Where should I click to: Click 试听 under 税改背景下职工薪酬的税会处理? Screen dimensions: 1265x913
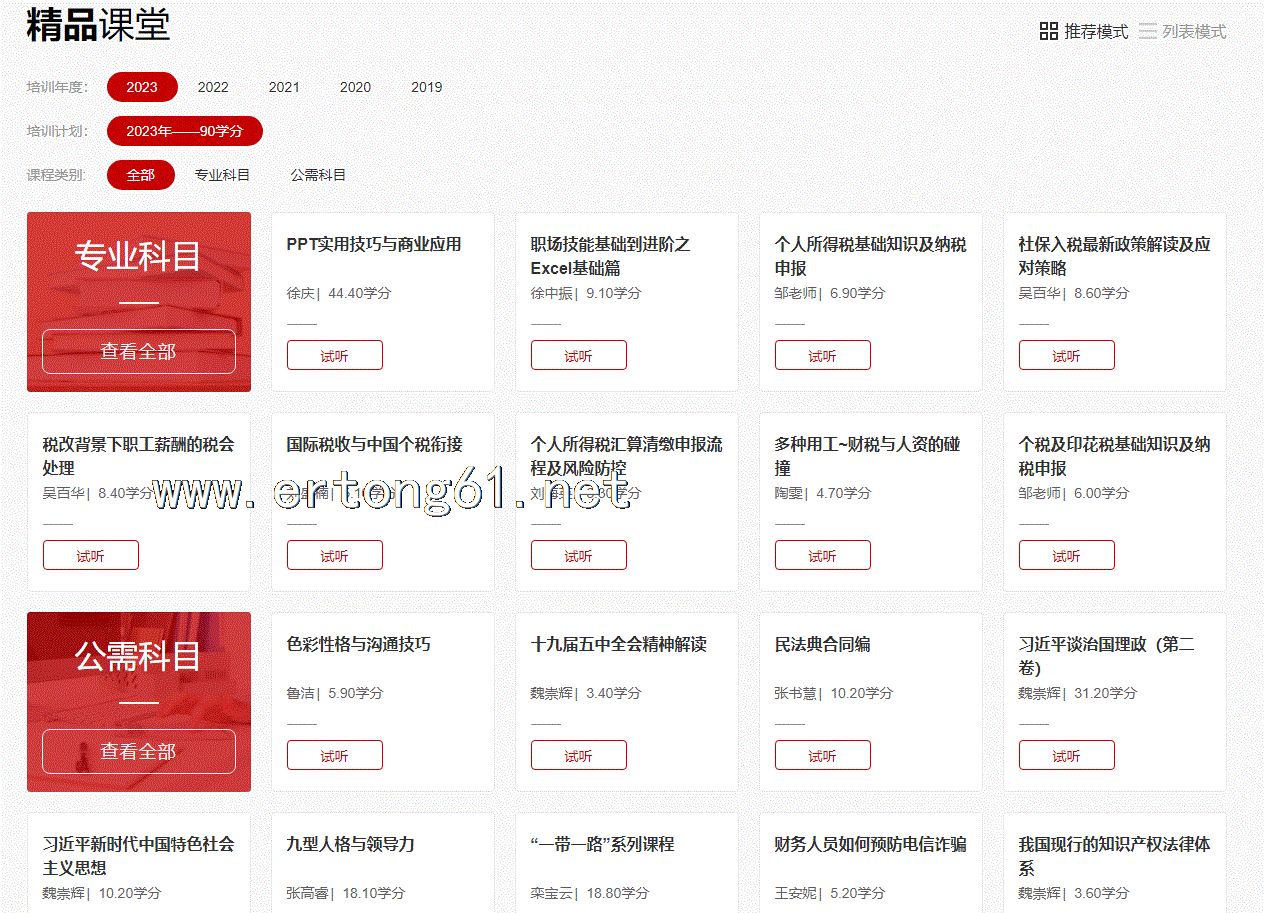(90, 556)
